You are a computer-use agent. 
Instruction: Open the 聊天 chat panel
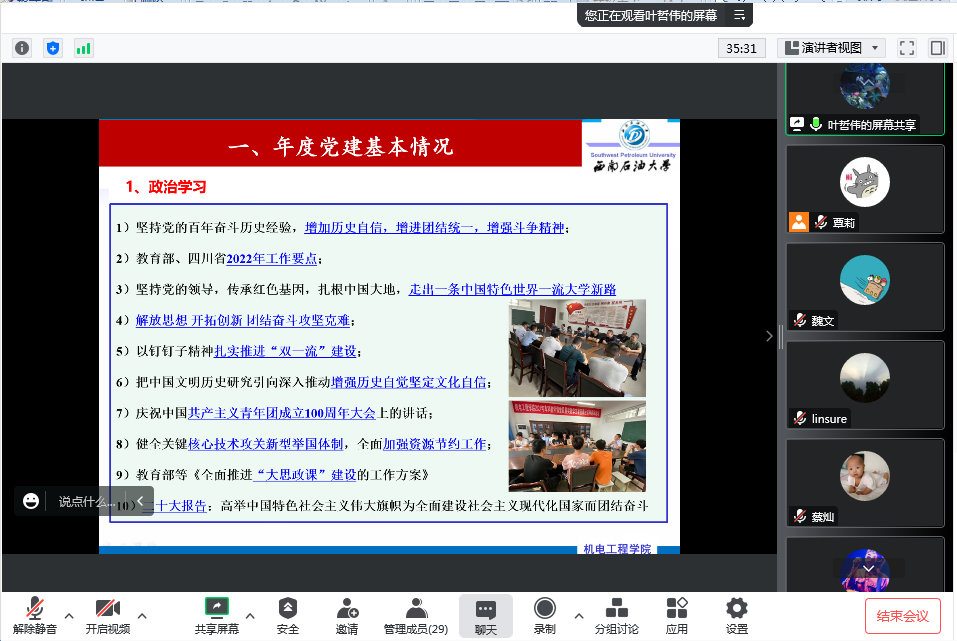486,615
